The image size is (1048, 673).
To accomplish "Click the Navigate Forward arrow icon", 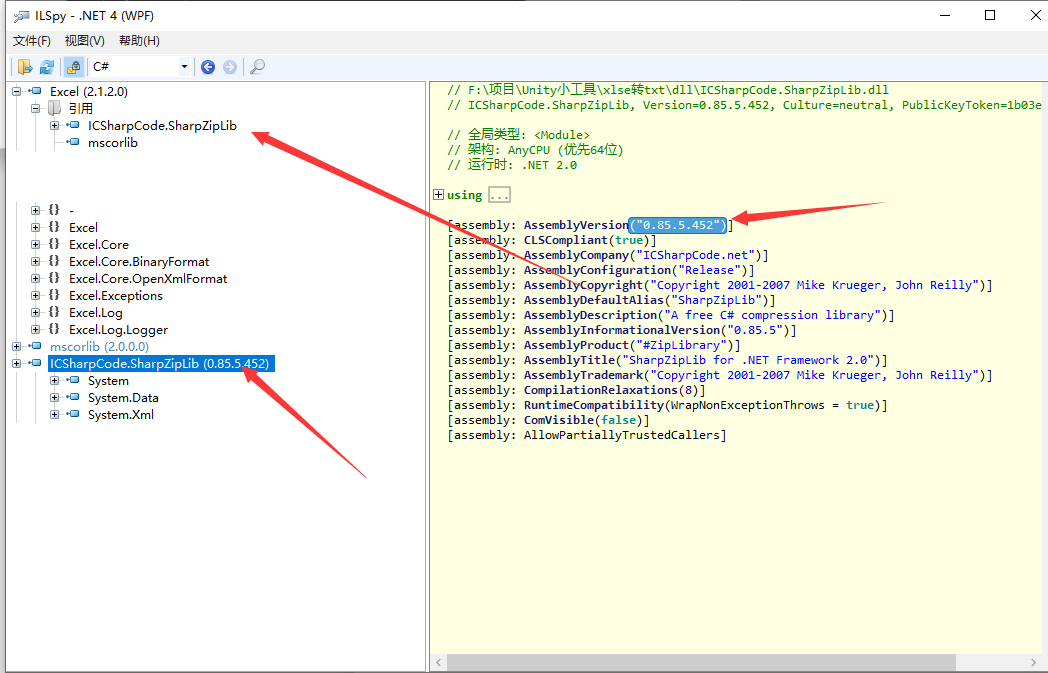I will coord(231,66).
